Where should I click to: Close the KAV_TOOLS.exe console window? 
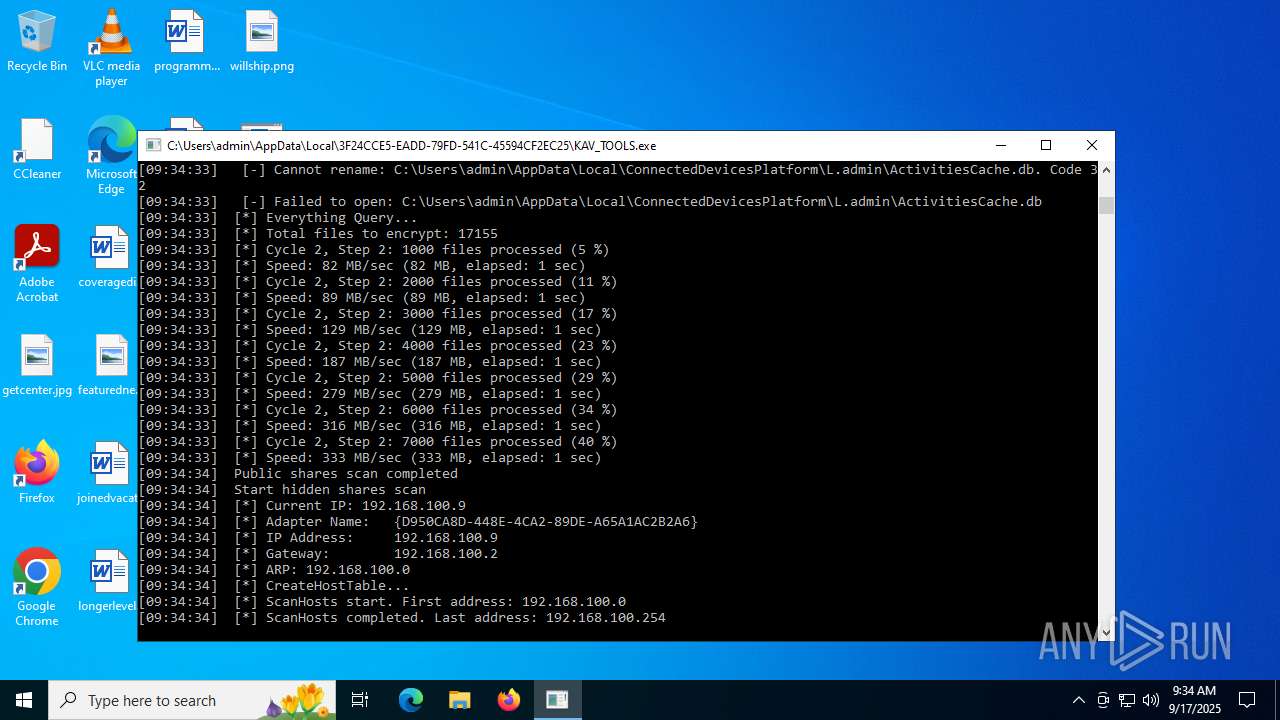[1092, 145]
